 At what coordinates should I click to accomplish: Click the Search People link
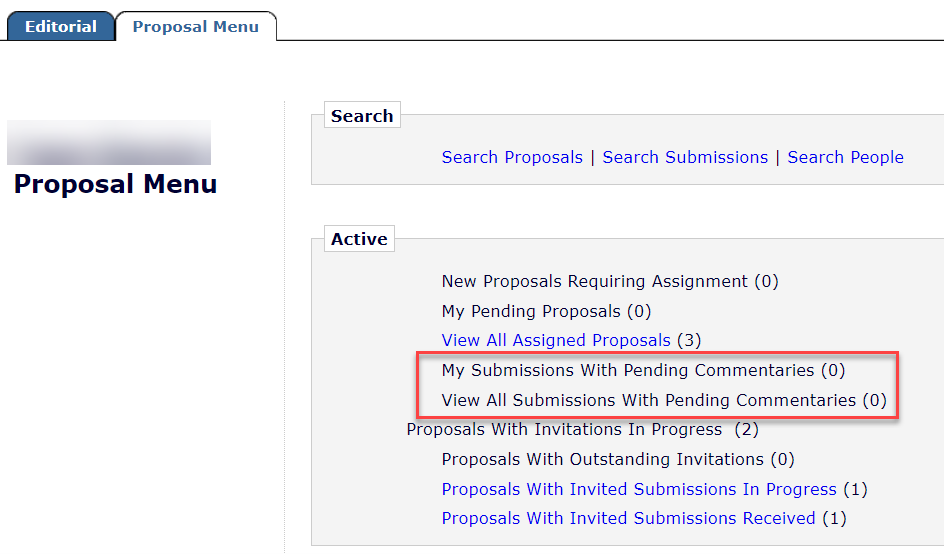pos(845,157)
